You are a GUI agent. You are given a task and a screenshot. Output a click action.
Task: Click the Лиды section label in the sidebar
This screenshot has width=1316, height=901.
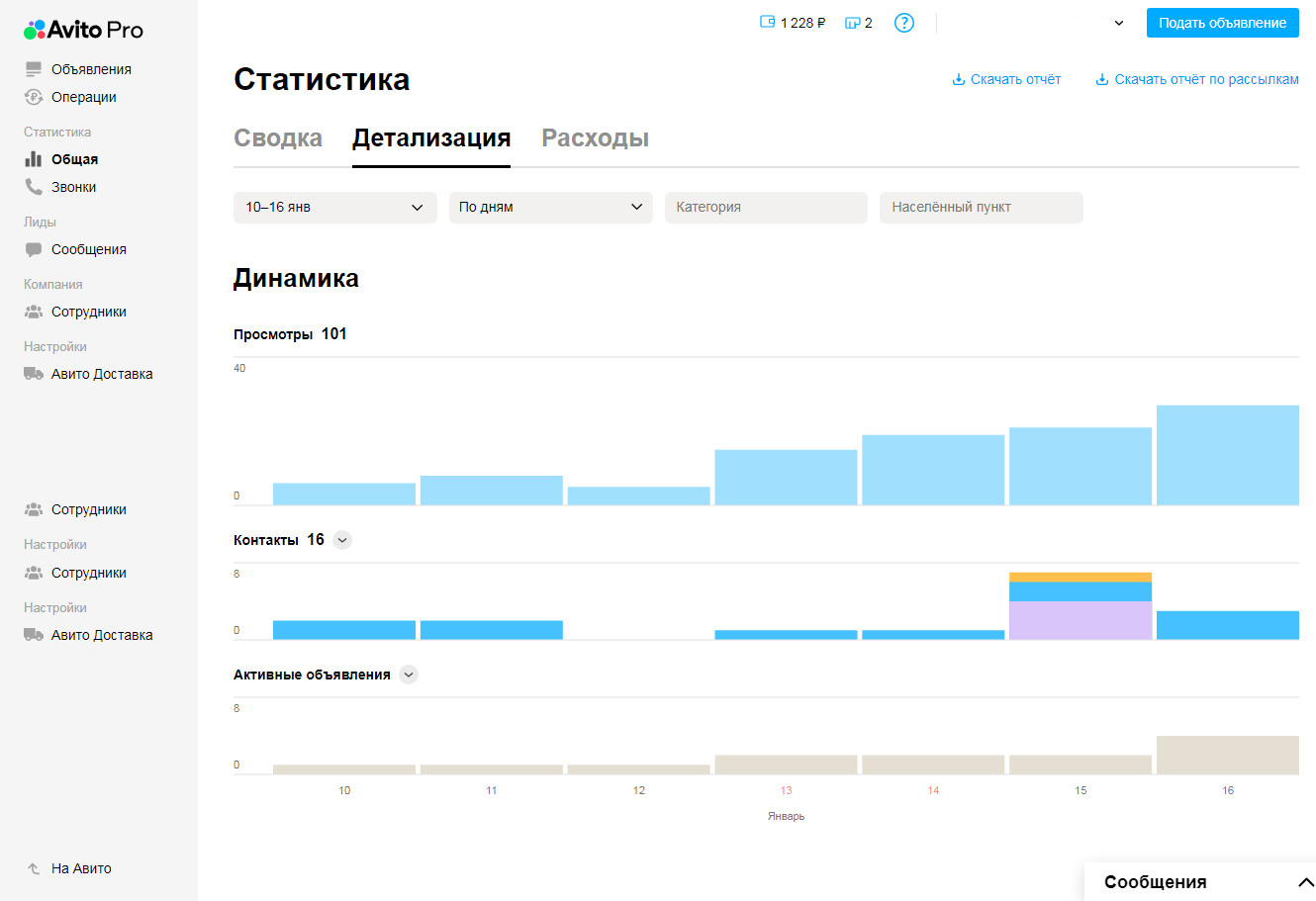[x=40, y=222]
